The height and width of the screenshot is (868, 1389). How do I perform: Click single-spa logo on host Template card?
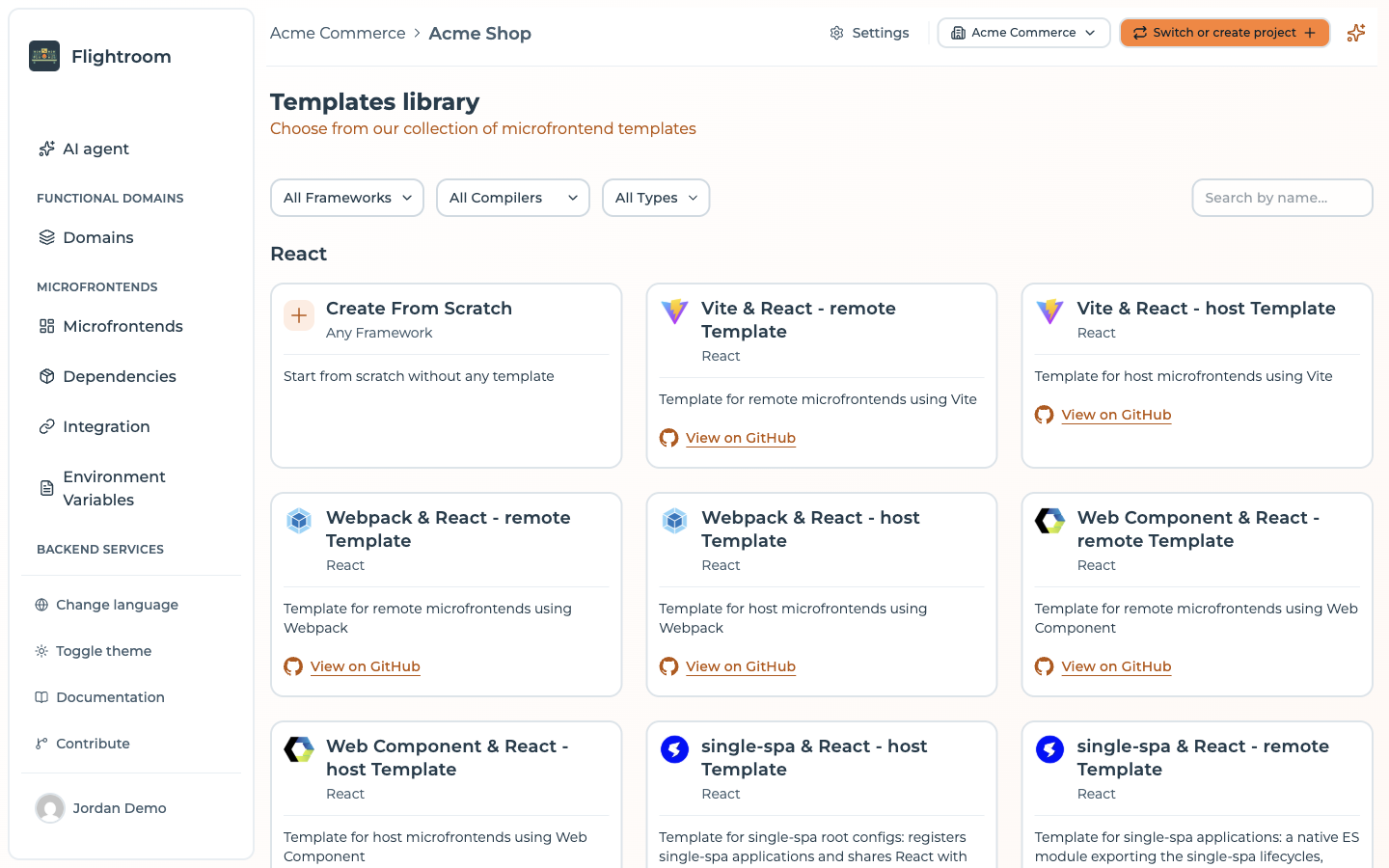coord(674,749)
